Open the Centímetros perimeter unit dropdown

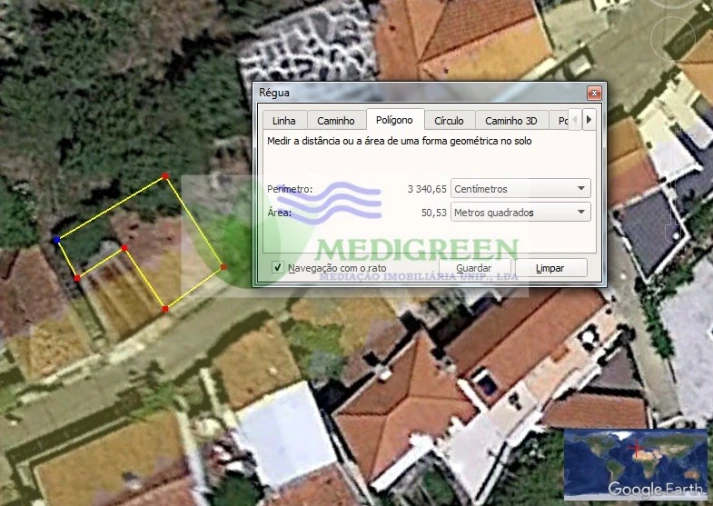coord(520,188)
